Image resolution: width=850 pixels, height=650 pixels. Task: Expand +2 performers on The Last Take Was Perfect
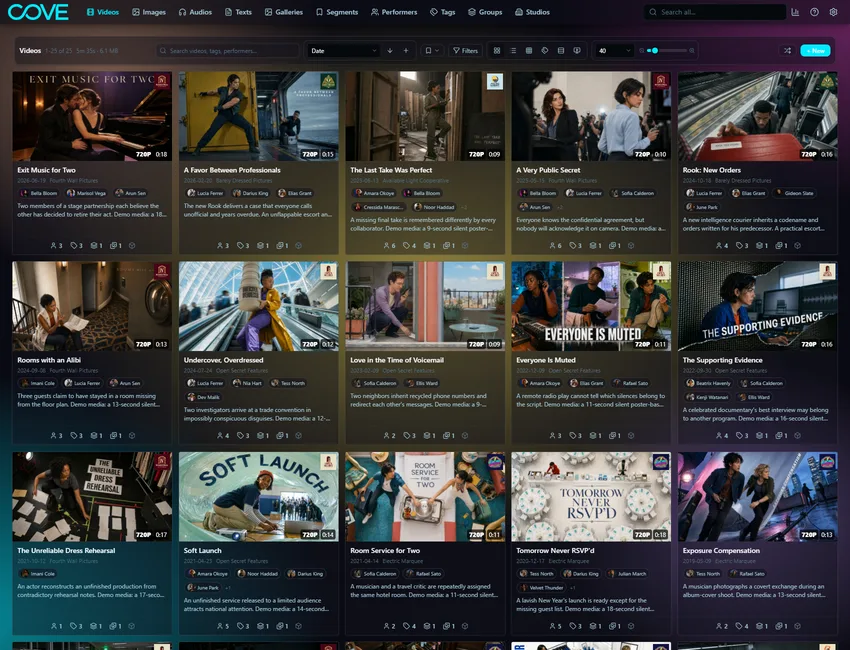tap(464, 207)
